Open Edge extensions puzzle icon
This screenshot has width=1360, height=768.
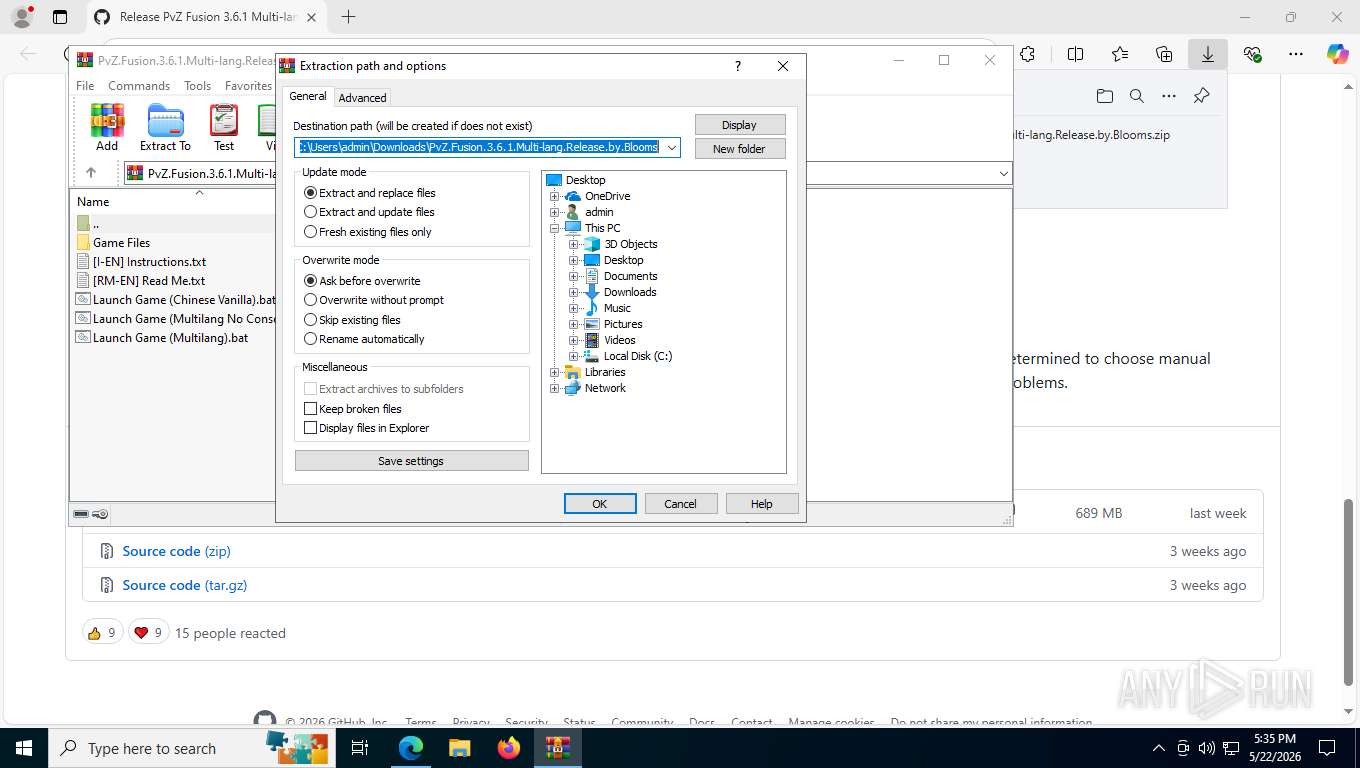tap(1027, 54)
